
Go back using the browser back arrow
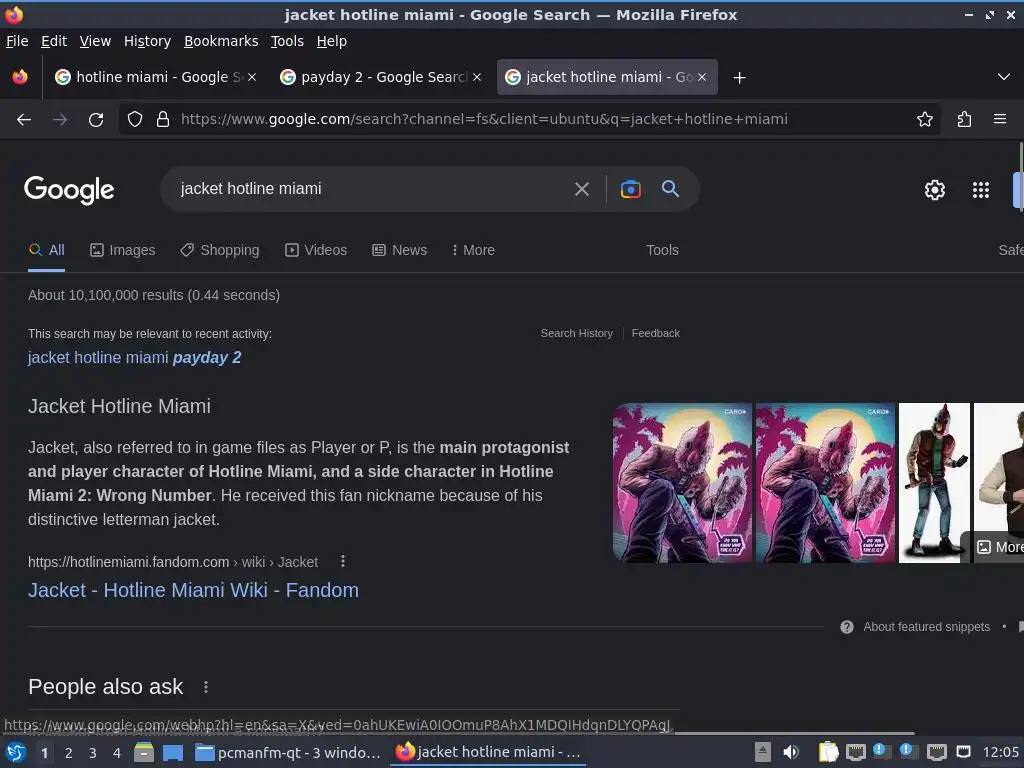tap(24, 120)
